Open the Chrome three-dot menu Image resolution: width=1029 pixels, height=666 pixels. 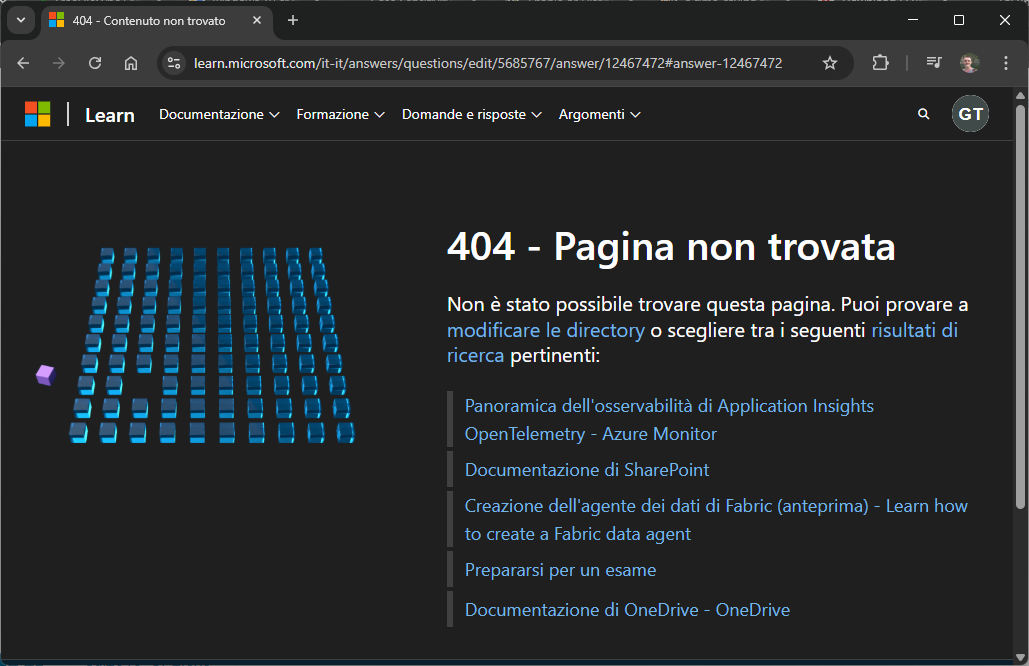[x=1006, y=63]
